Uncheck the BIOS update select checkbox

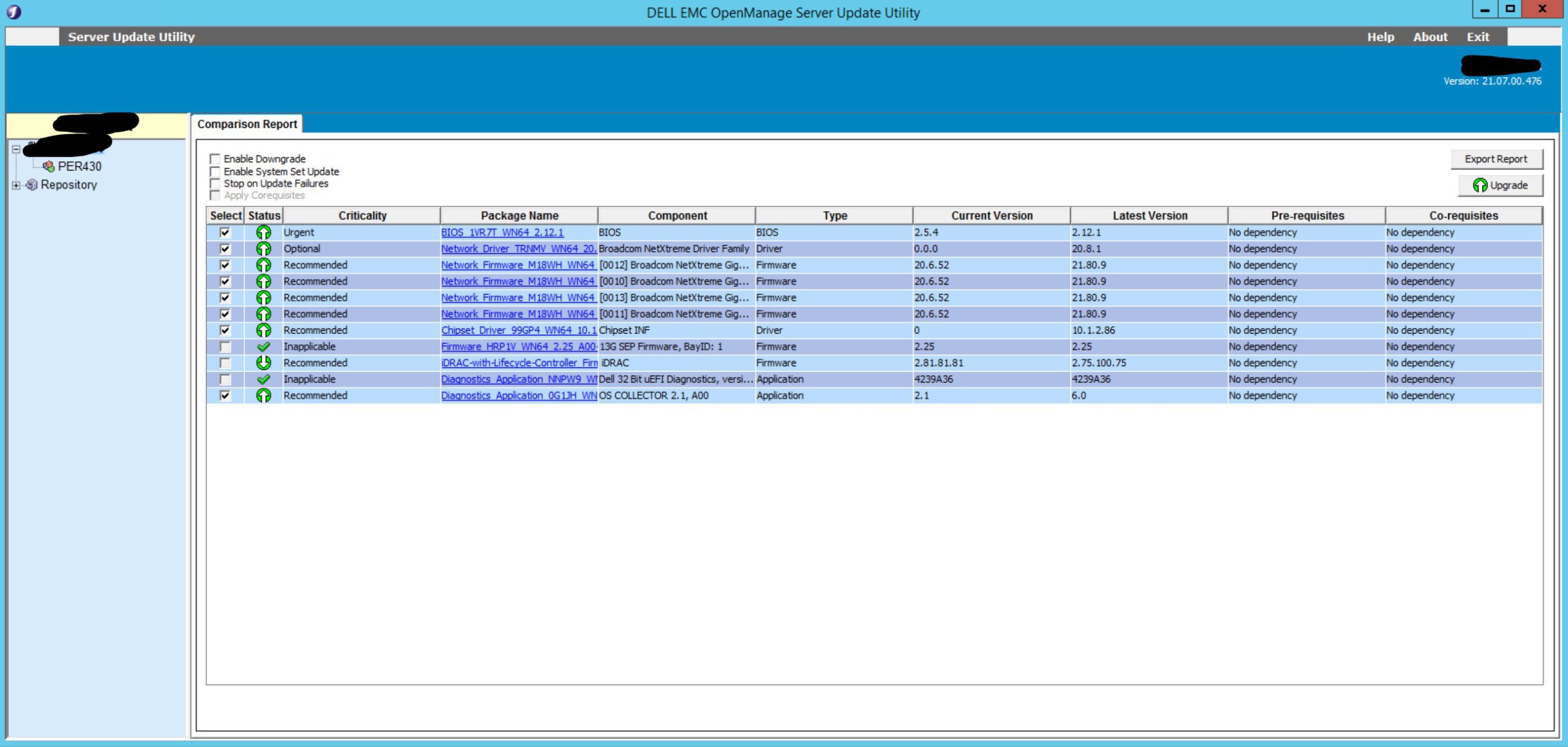tap(225, 232)
